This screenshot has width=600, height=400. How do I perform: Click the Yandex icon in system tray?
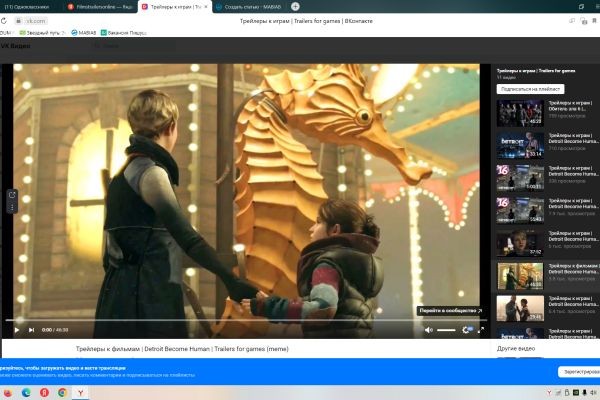(x=549, y=393)
